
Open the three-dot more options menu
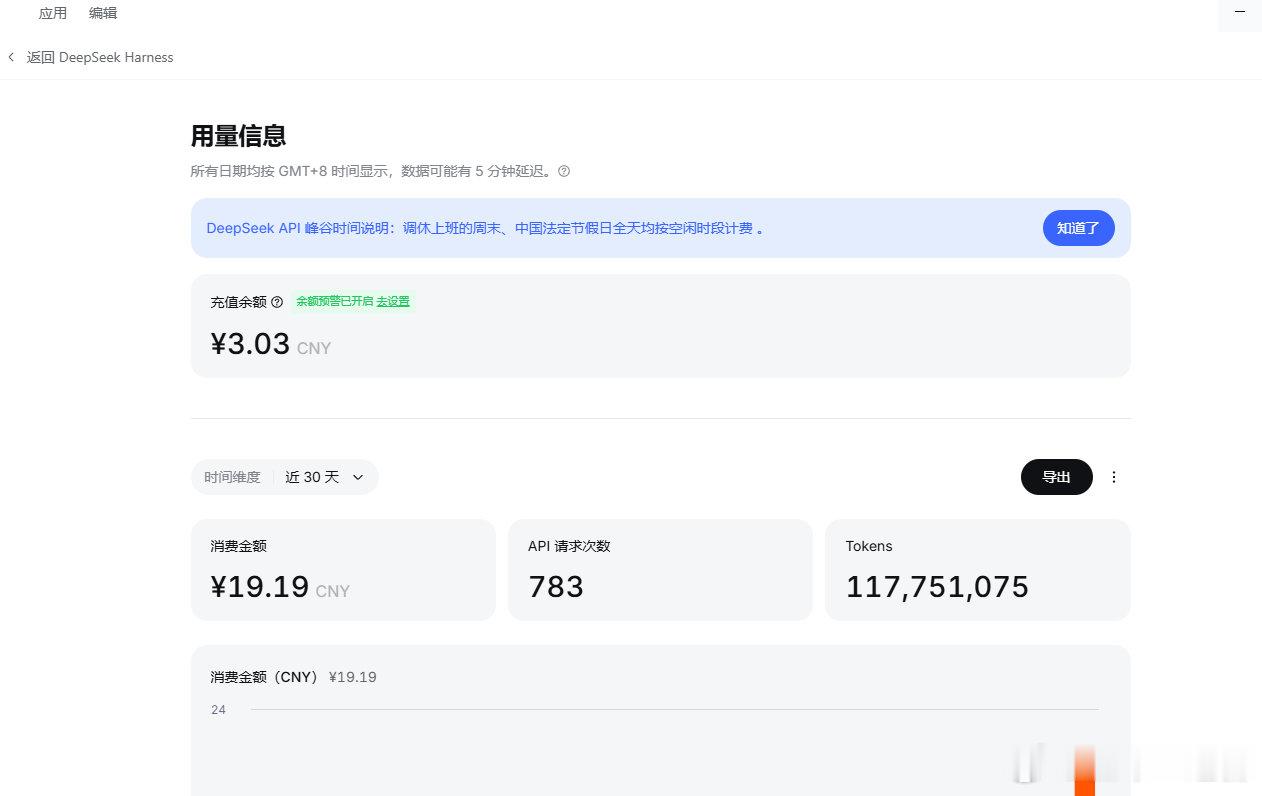click(1114, 477)
